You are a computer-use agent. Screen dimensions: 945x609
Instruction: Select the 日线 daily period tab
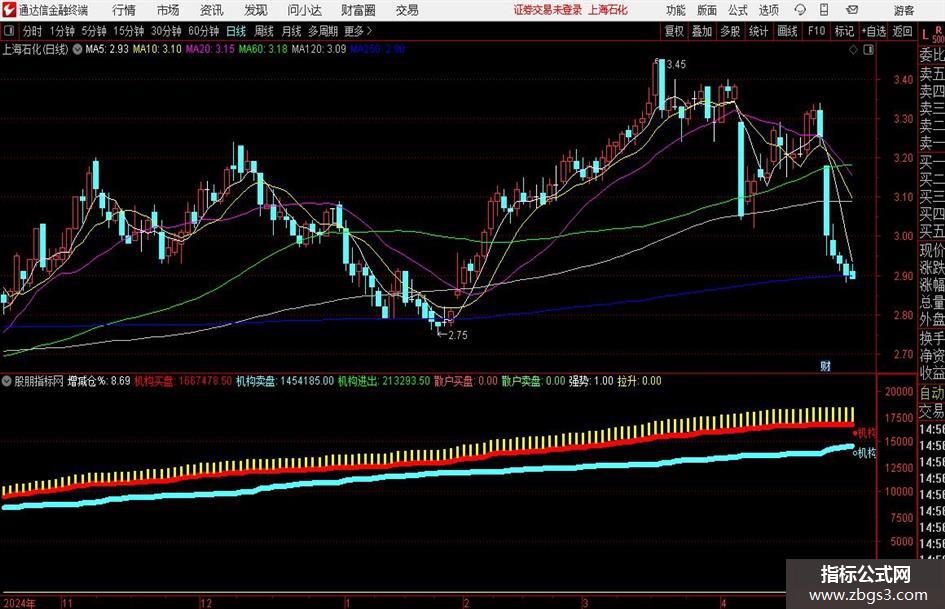click(236, 31)
